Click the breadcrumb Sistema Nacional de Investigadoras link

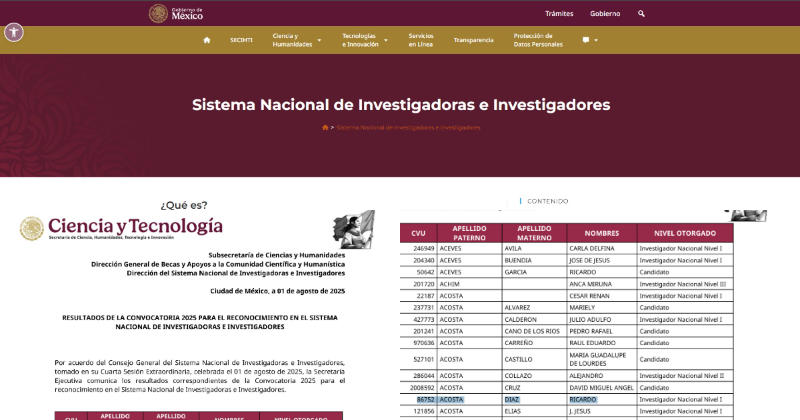coord(408,128)
